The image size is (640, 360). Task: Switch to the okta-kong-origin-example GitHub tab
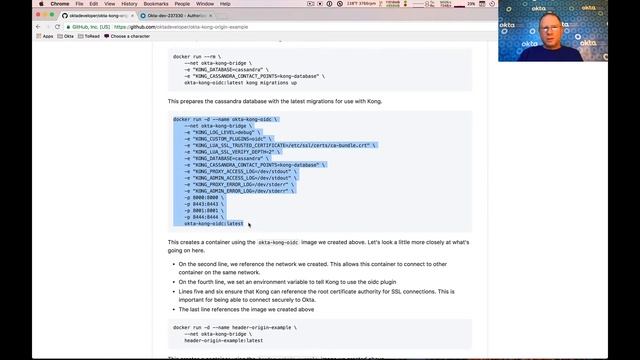tap(98, 16)
